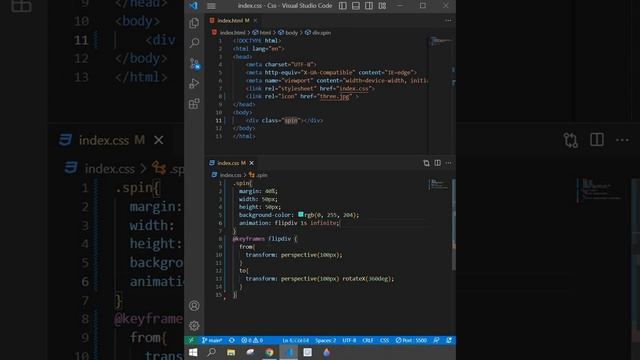Toggle the bottom panel layout button
This screenshot has width=640, height=360.
[x=356, y=6]
